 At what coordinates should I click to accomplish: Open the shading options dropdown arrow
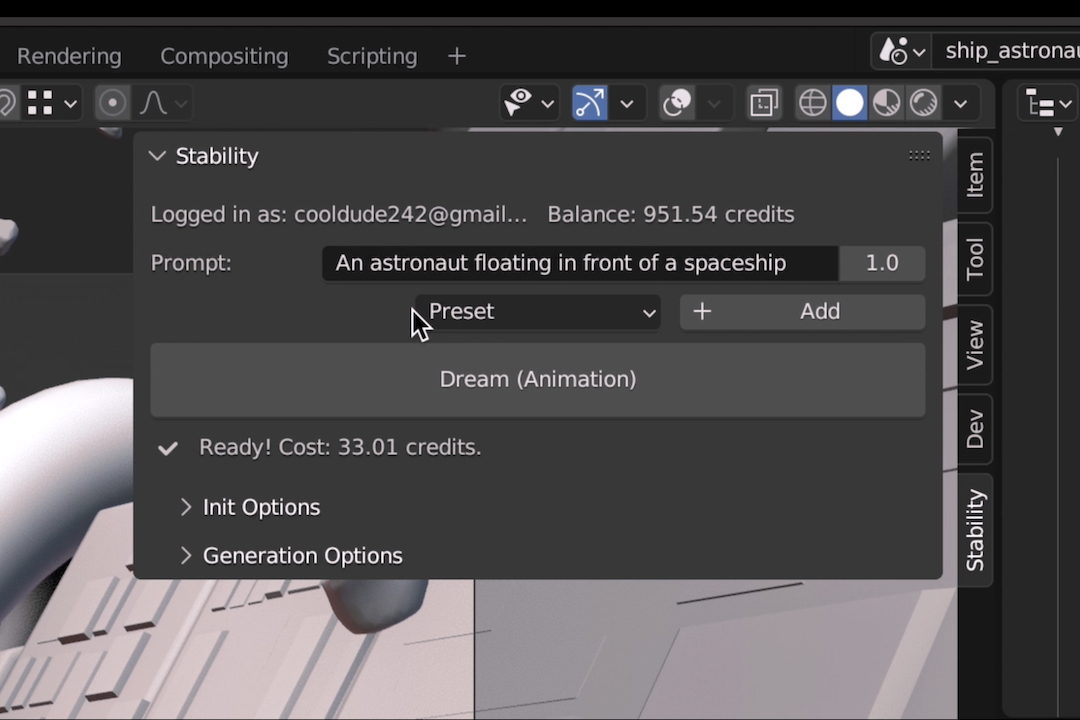tap(961, 103)
